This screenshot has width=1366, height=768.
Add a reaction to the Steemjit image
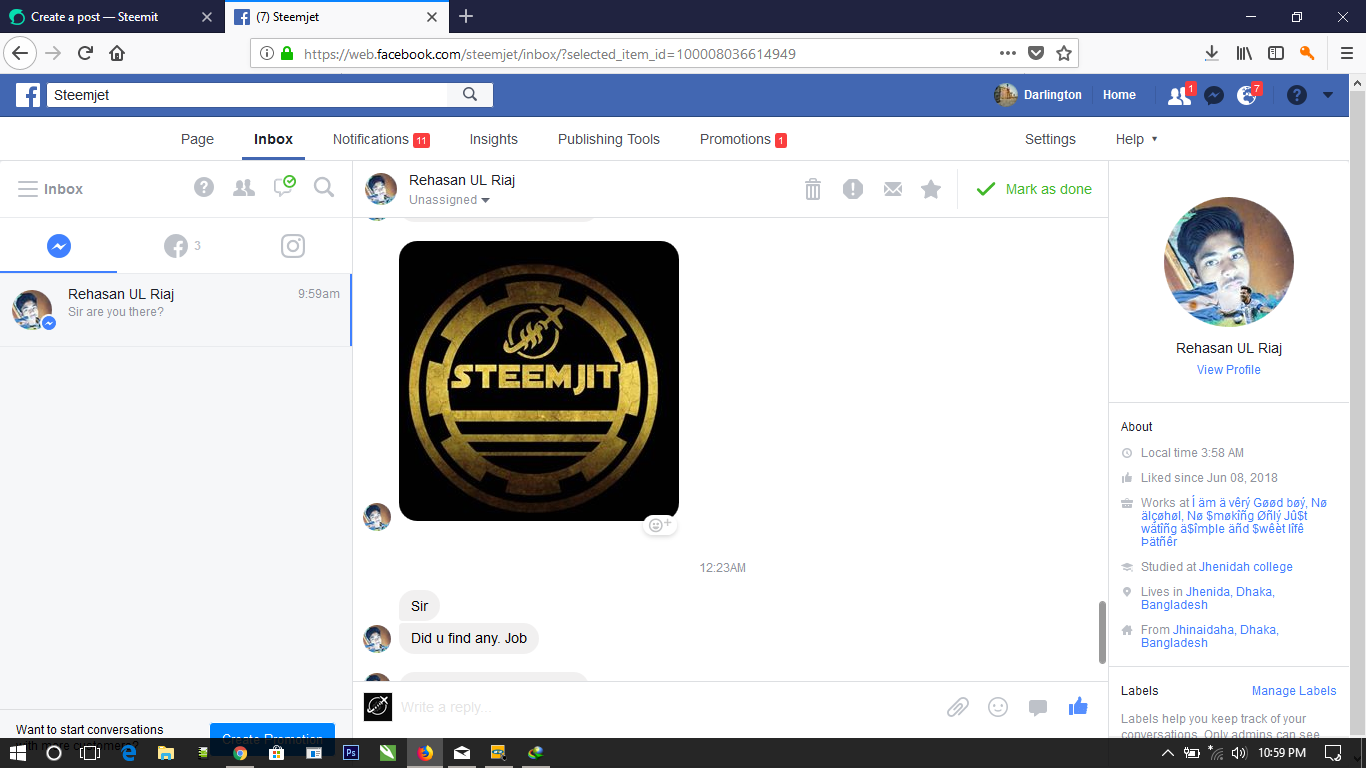(x=660, y=525)
